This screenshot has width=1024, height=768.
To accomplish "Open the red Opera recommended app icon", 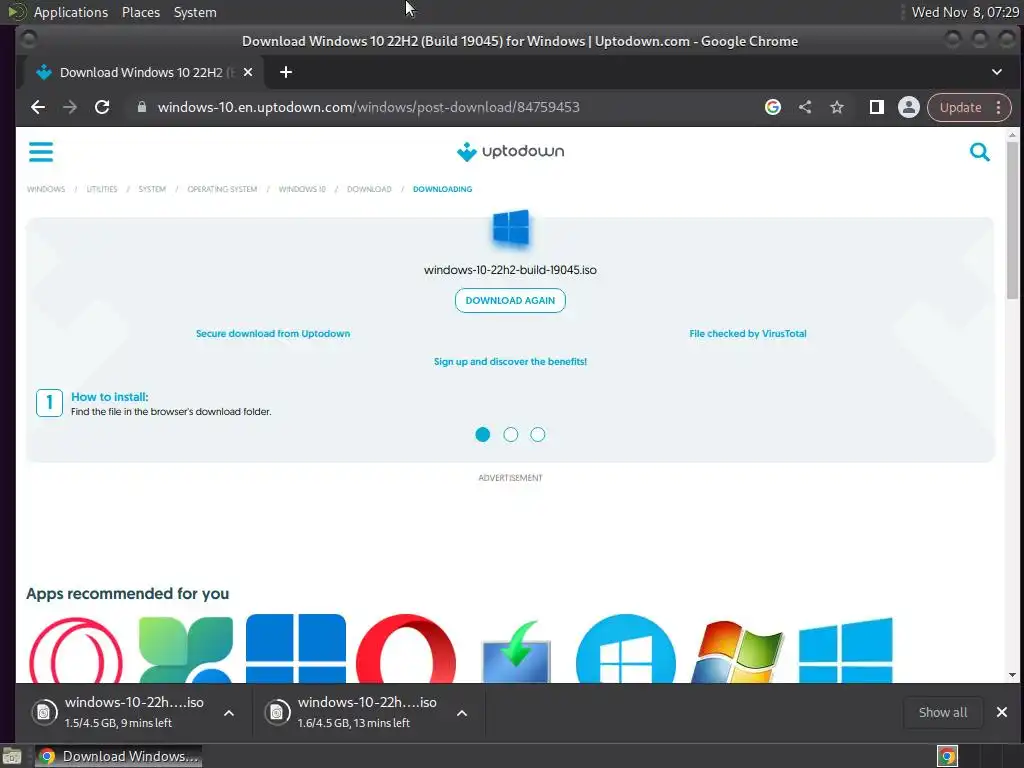I will (406, 648).
